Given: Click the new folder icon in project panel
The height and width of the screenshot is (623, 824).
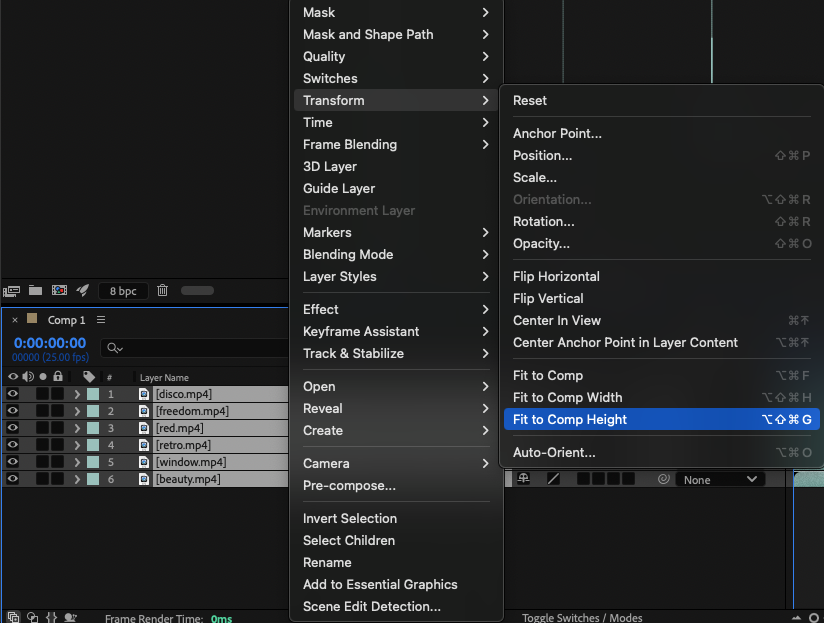Looking at the screenshot, I should tap(35, 290).
